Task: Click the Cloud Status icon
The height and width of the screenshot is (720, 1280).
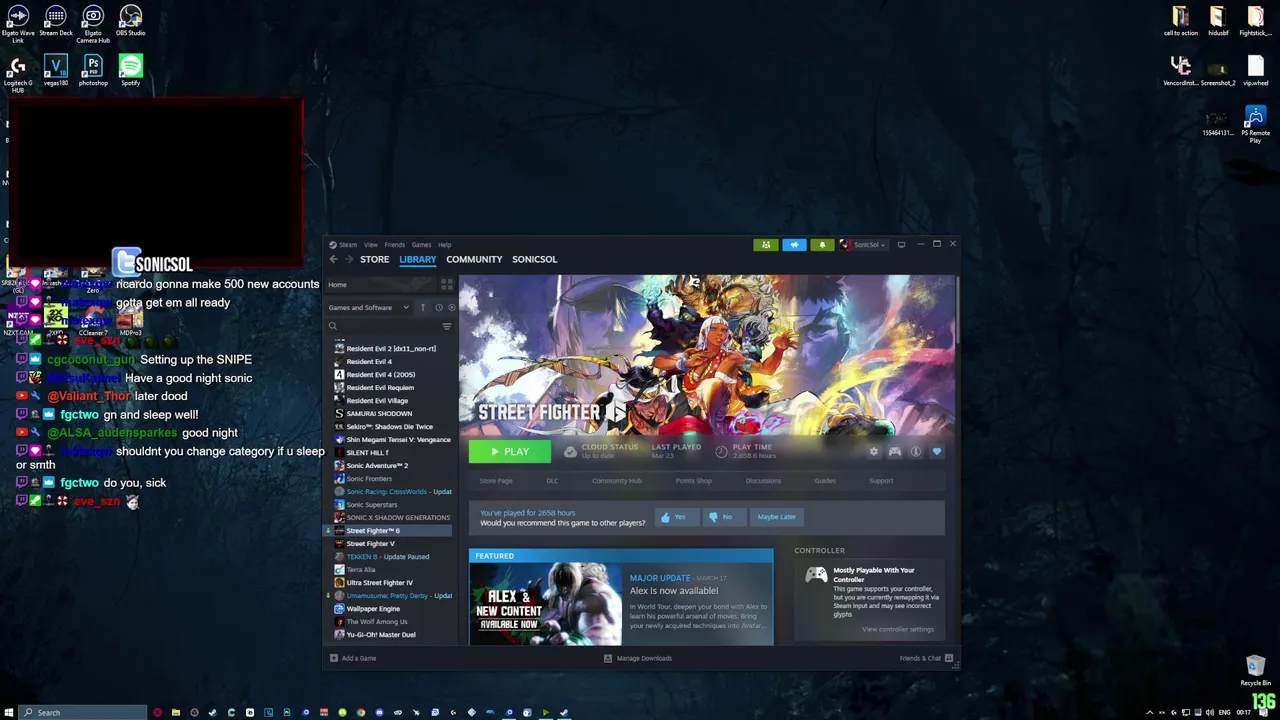Action: pos(570,452)
